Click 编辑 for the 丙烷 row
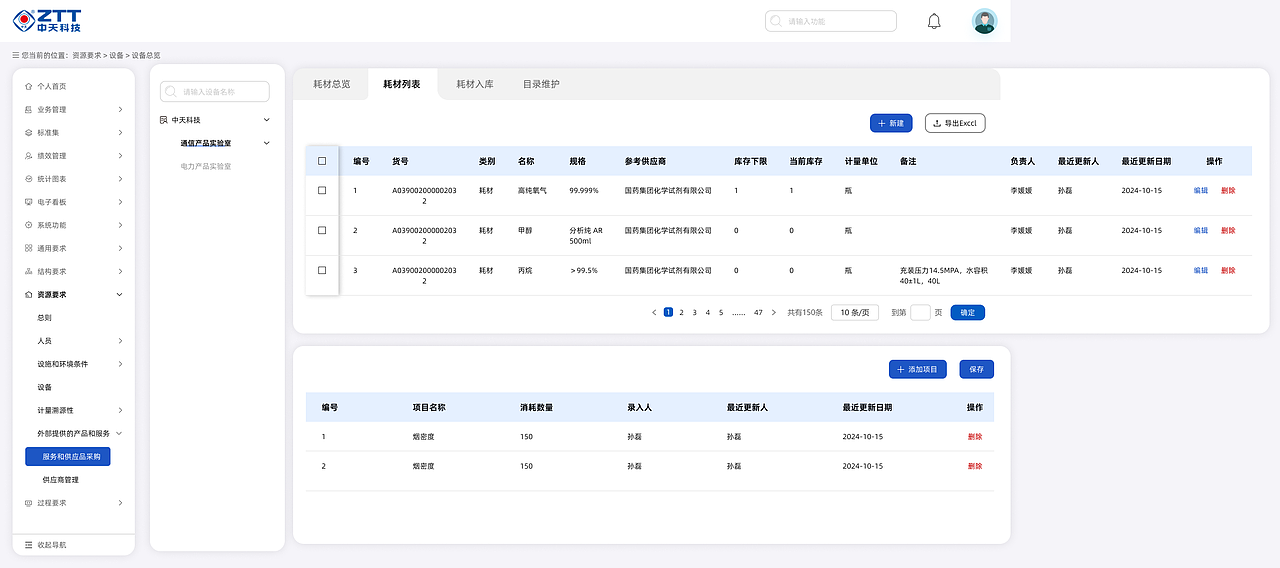 pyautogui.click(x=1201, y=270)
